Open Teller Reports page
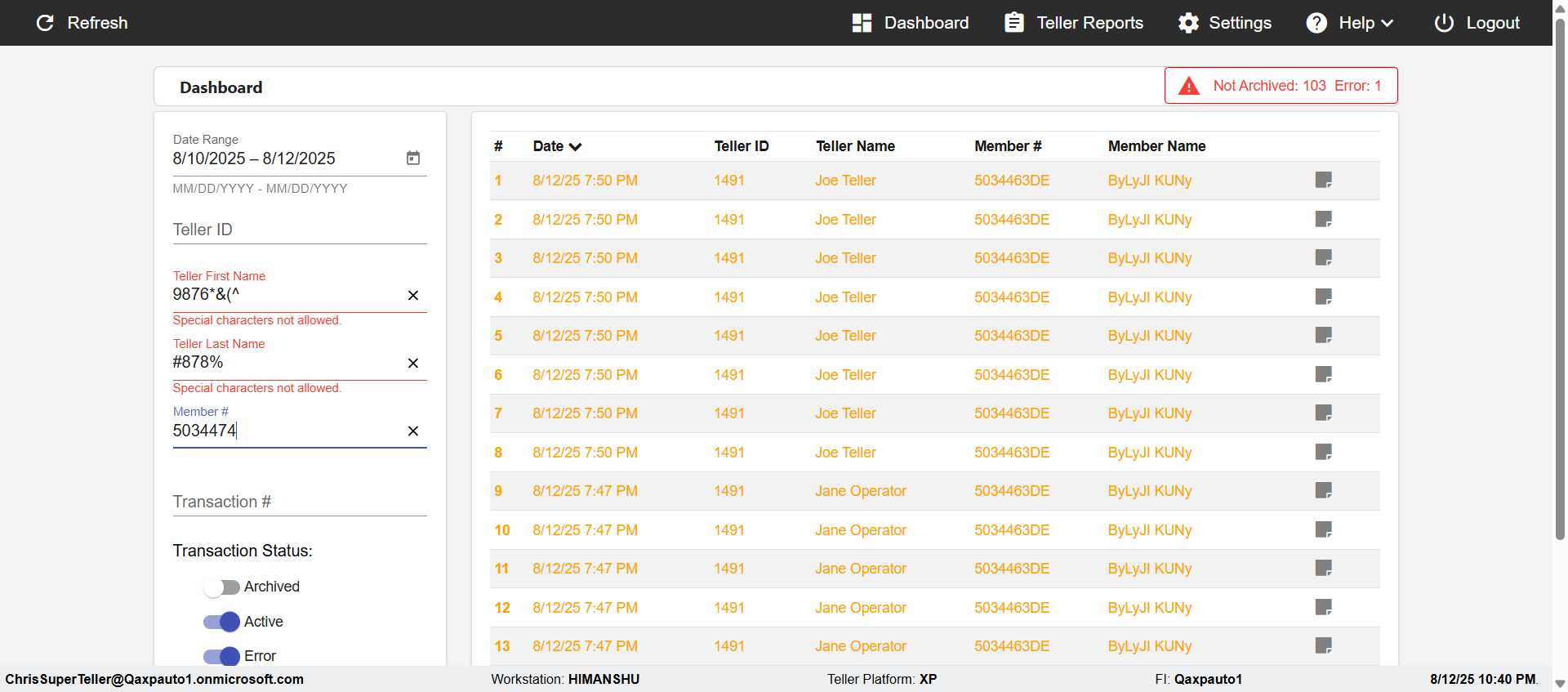This screenshot has width=1568, height=692. click(1073, 23)
